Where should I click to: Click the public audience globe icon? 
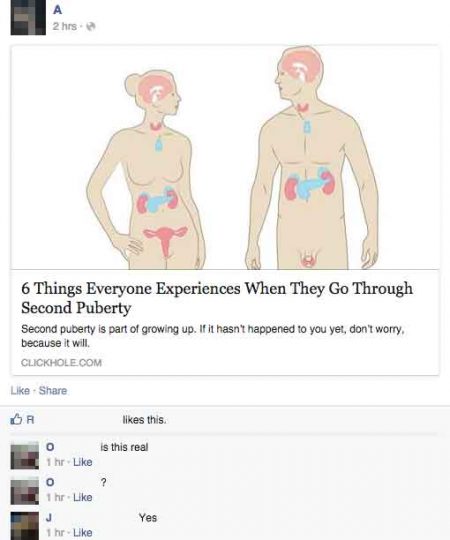click(91, 27)
